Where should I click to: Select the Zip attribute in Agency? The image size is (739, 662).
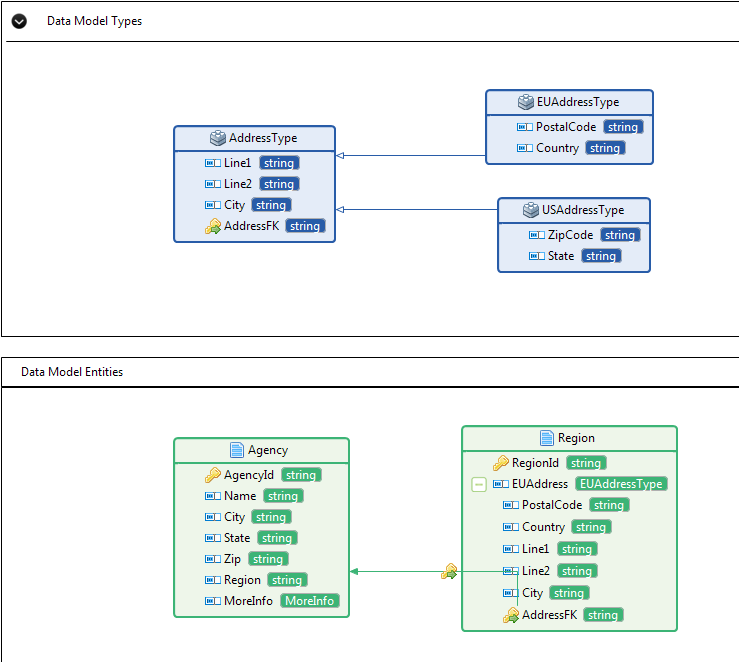(232, 559)
